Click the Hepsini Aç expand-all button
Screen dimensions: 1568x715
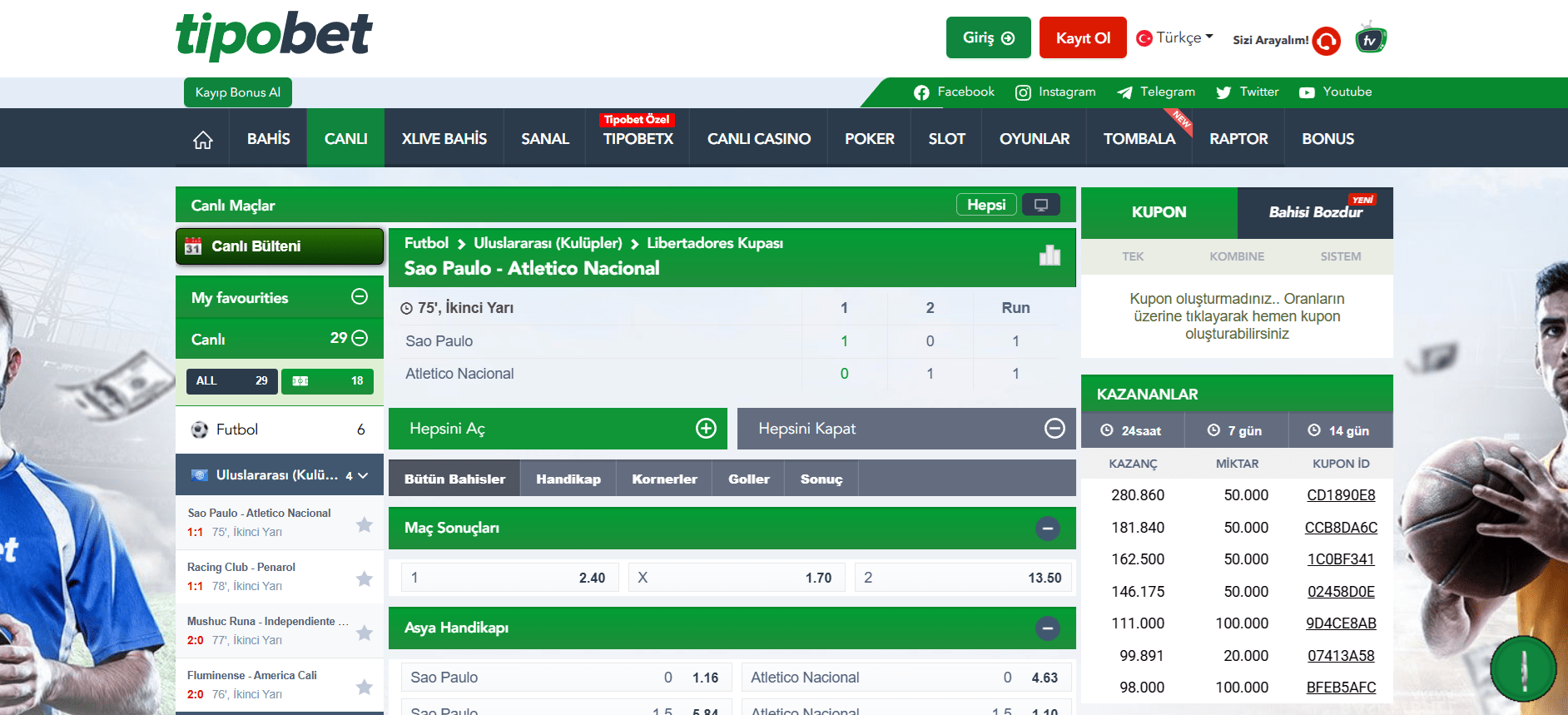(558, 429)
